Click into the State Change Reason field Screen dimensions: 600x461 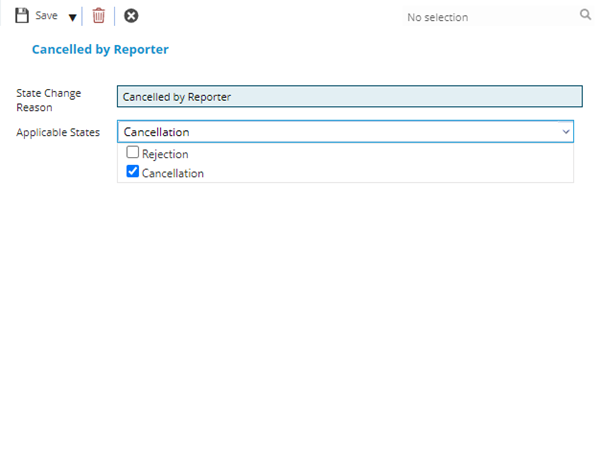click(x=348, y=97)
